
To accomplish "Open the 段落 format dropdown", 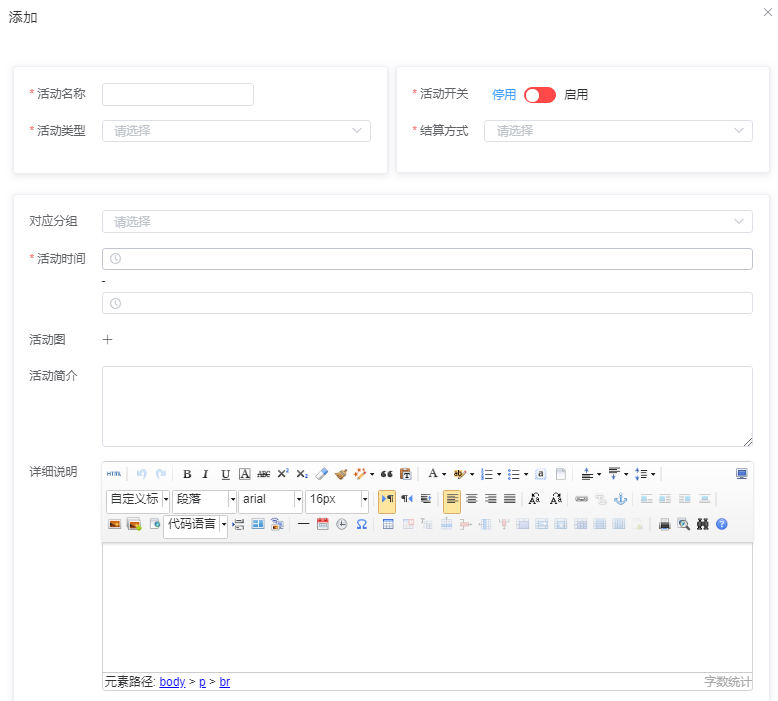I will [x=204, y=500].
